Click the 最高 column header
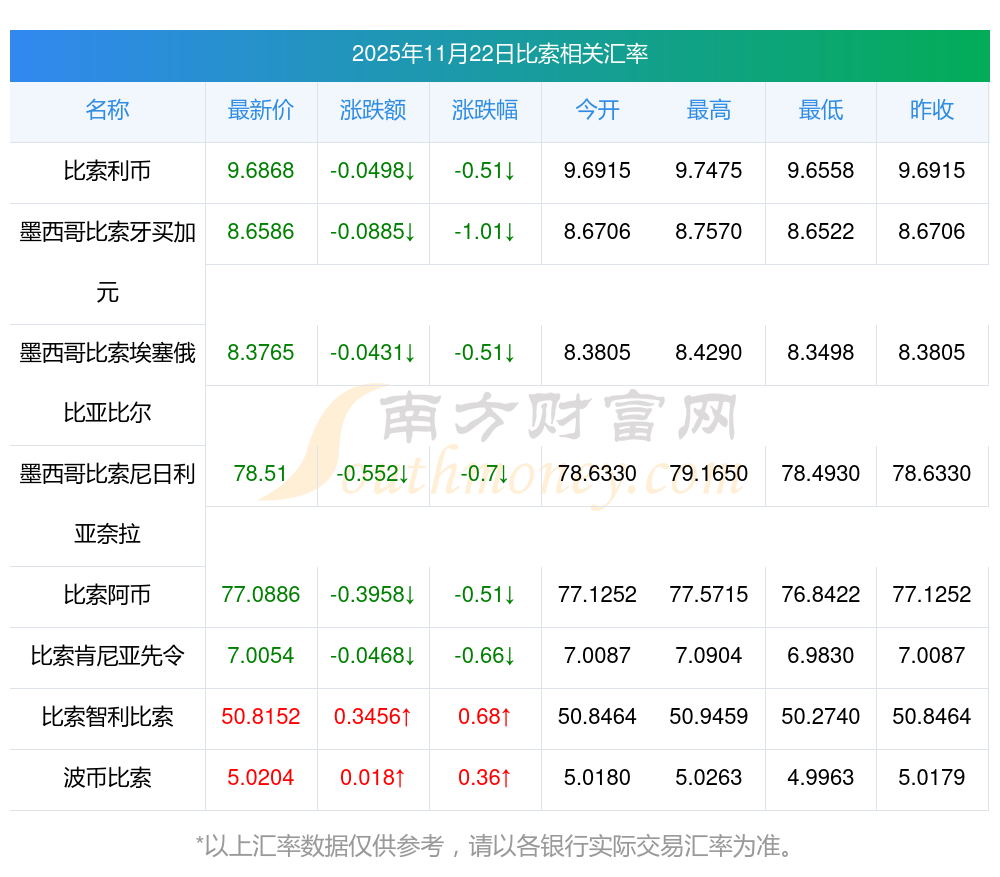The image size is (1000, 877). tap(709, 111)
